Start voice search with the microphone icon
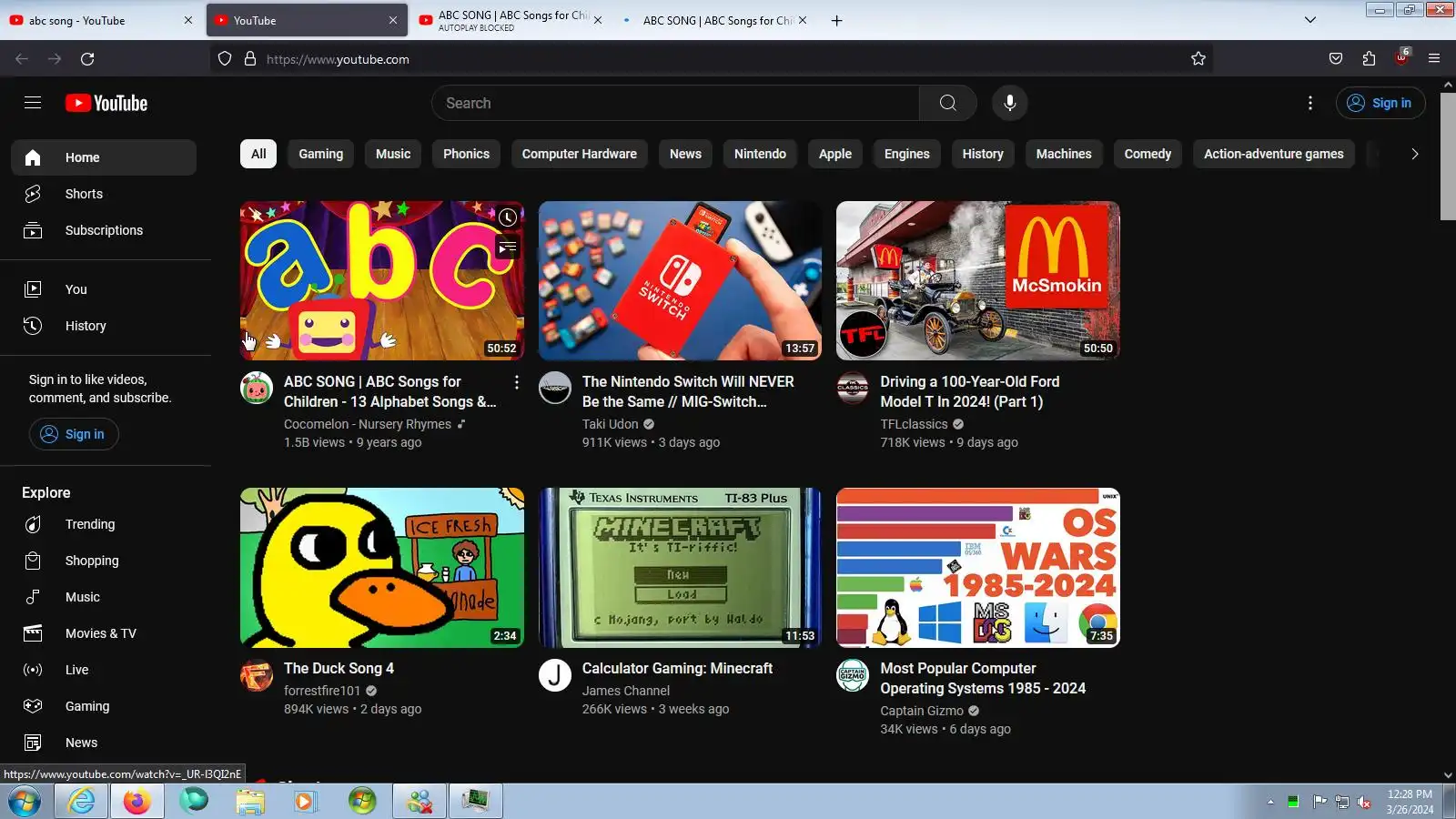The width and height of the screenshot is (1456, 819). coord(1009,103)
